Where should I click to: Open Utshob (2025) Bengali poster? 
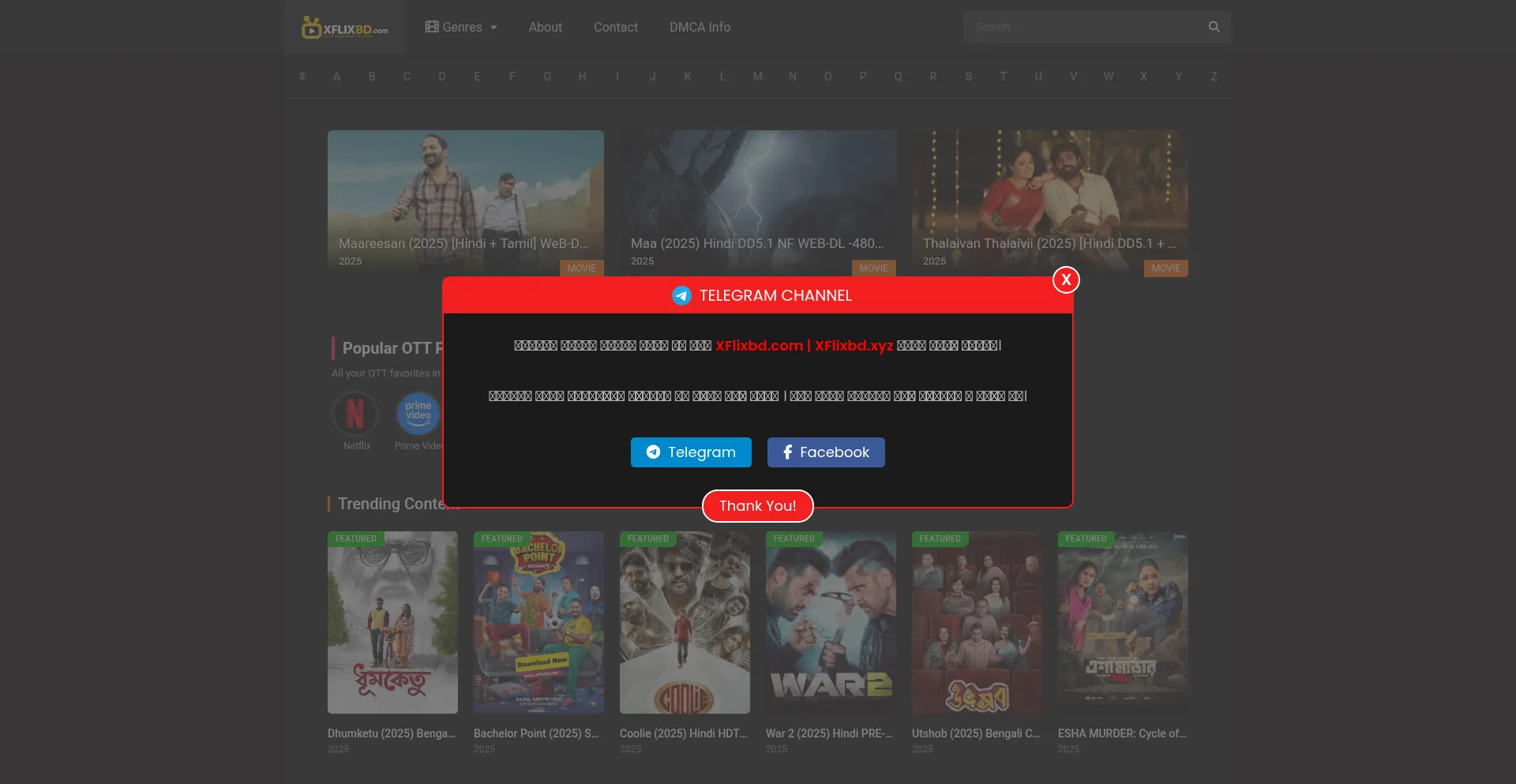click(x=977, y=622)
